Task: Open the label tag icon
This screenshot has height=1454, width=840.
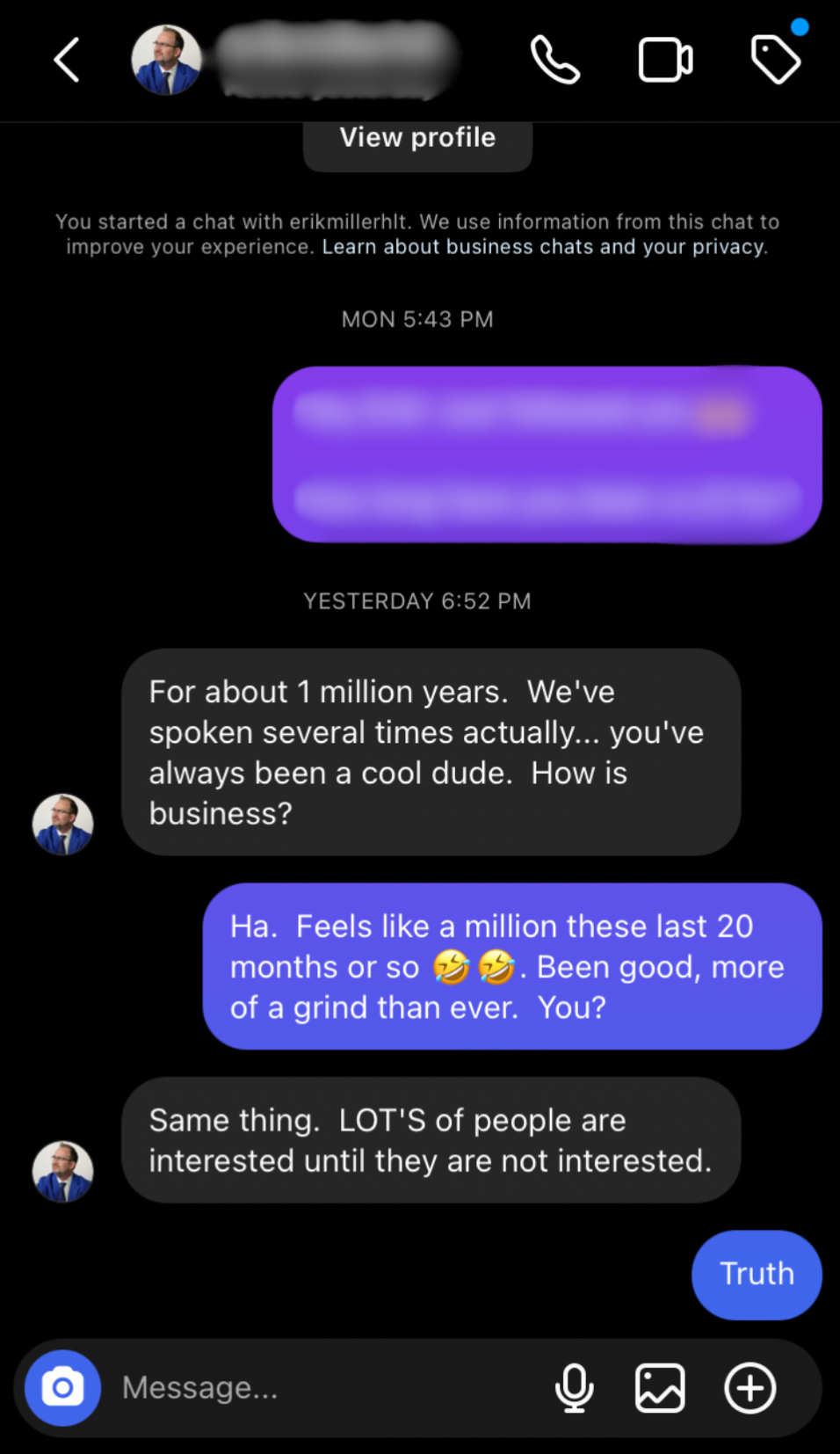Action: coord(775,59)
